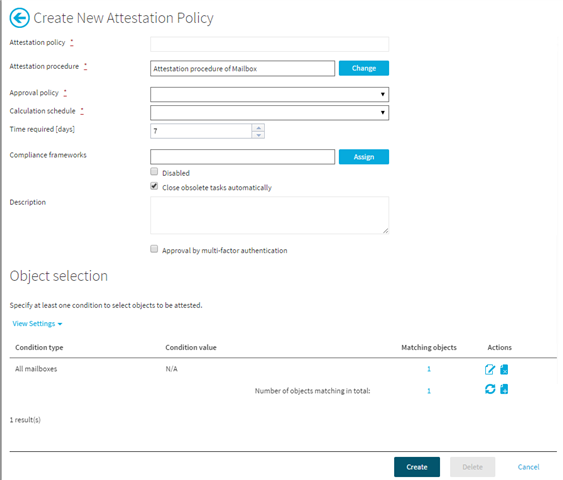Click the Cancel link
563x480 pixels.
[528, 467]
